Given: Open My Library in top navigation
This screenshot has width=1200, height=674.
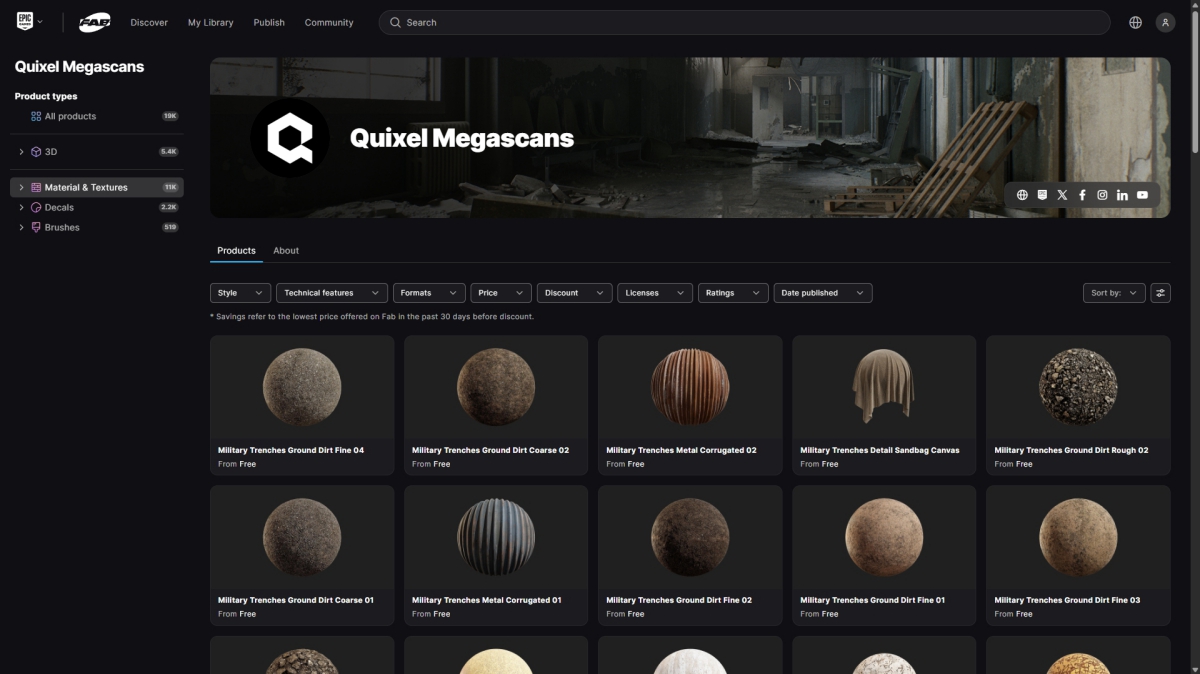Looking at the screenshot, I should pyautogui.click(x=210, y=22).
